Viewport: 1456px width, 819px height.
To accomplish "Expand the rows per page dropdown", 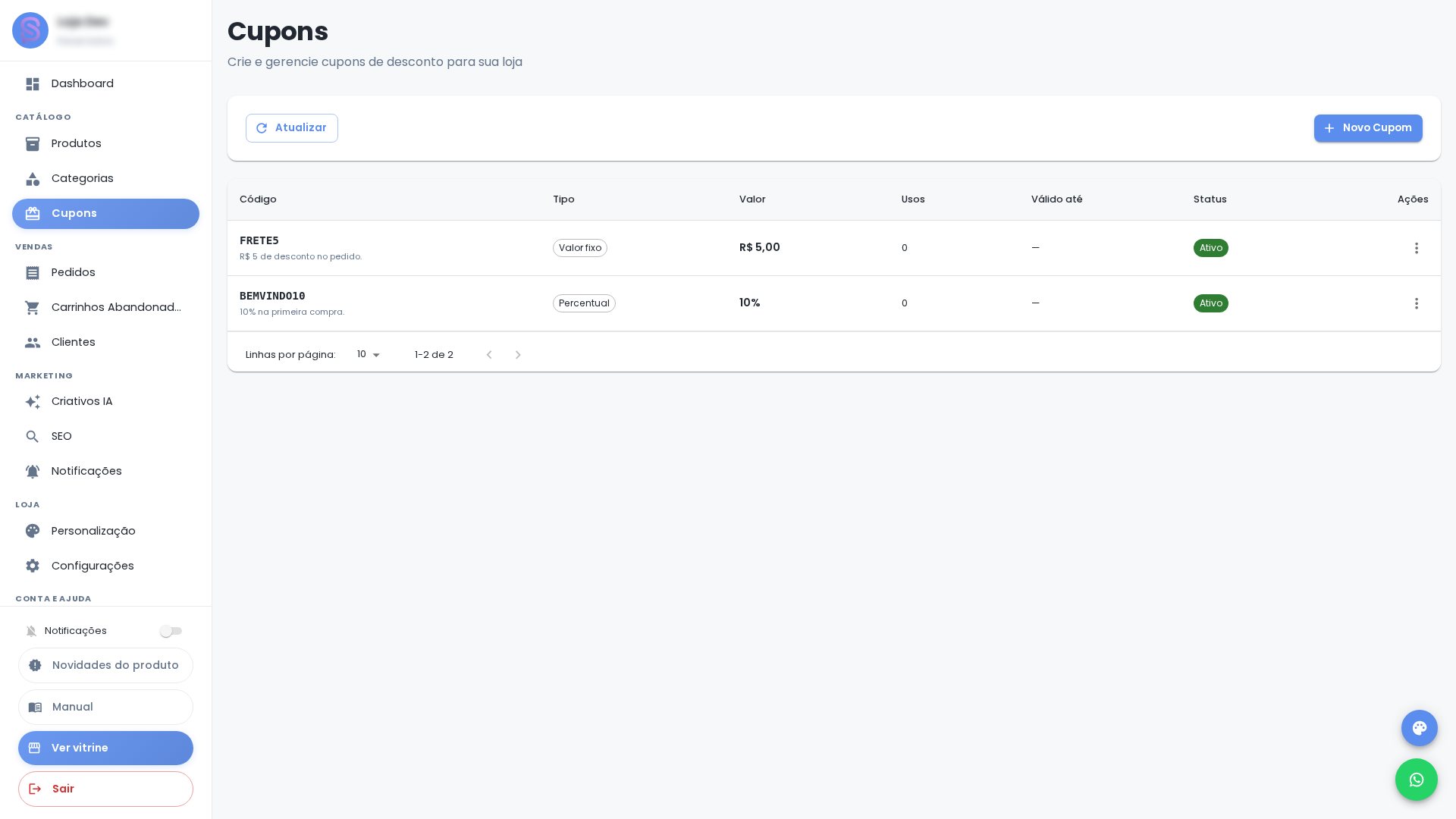I will [369, 355].
